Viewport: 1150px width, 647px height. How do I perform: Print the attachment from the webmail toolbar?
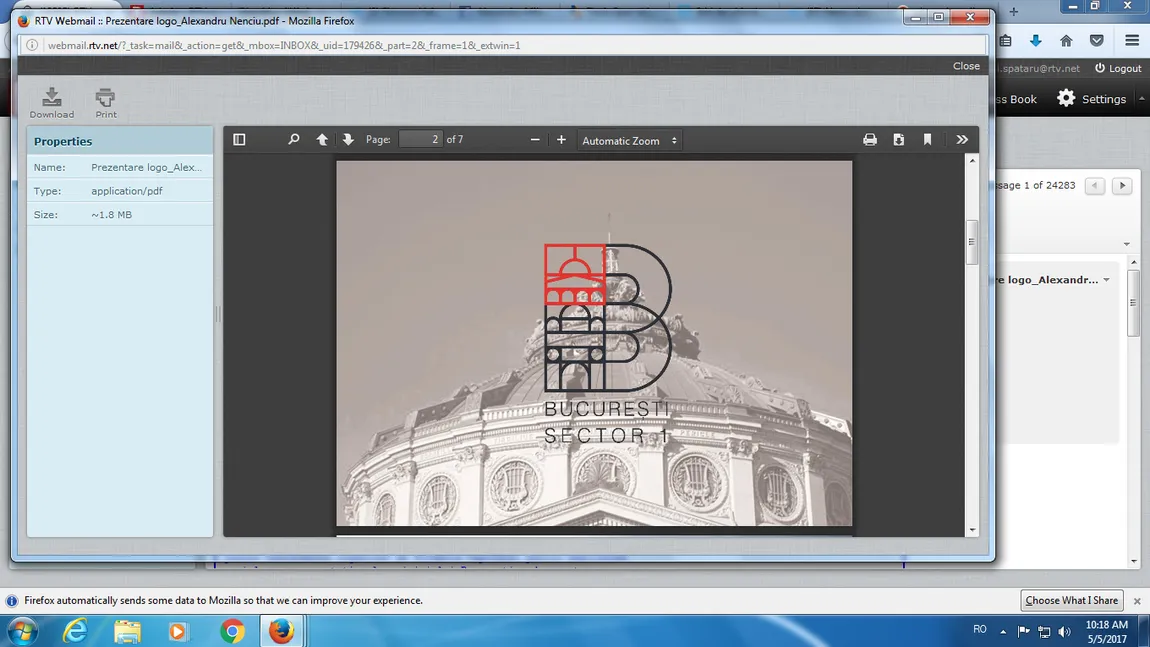coord(106,103)
